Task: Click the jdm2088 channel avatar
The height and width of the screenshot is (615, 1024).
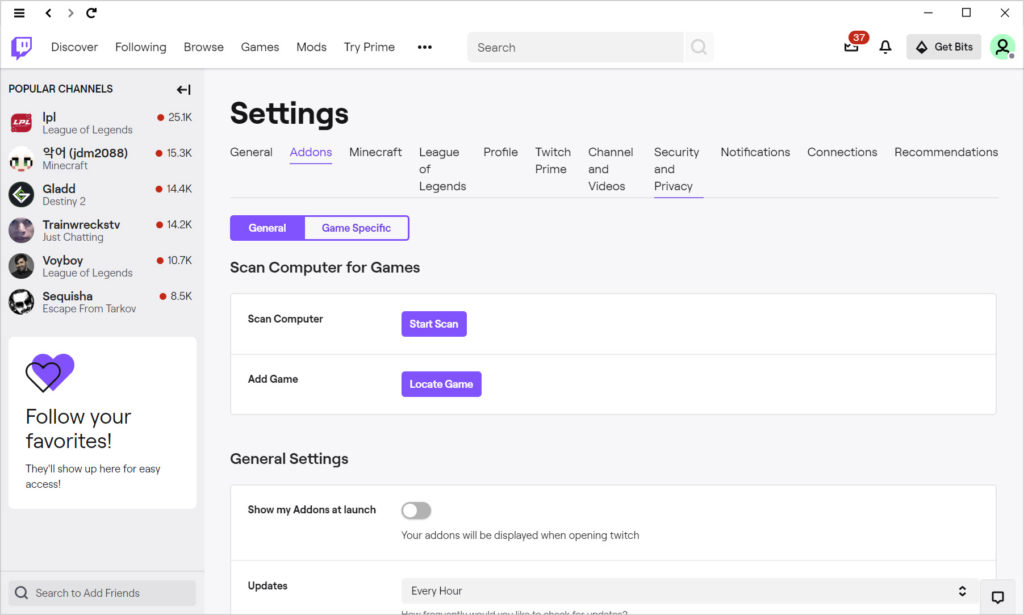Action: pyautogui.click(x=22, y=159)
